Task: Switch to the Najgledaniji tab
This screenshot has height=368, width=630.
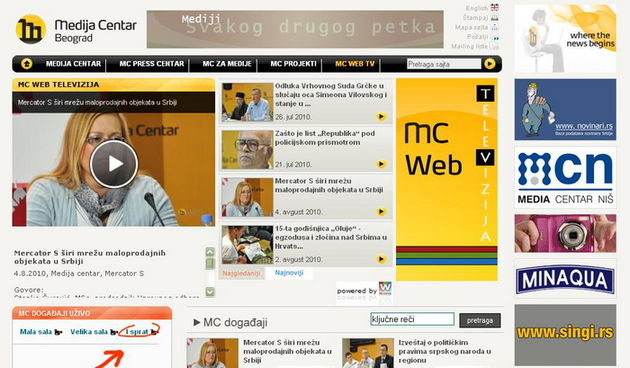Action: click(x=241, y=274)
